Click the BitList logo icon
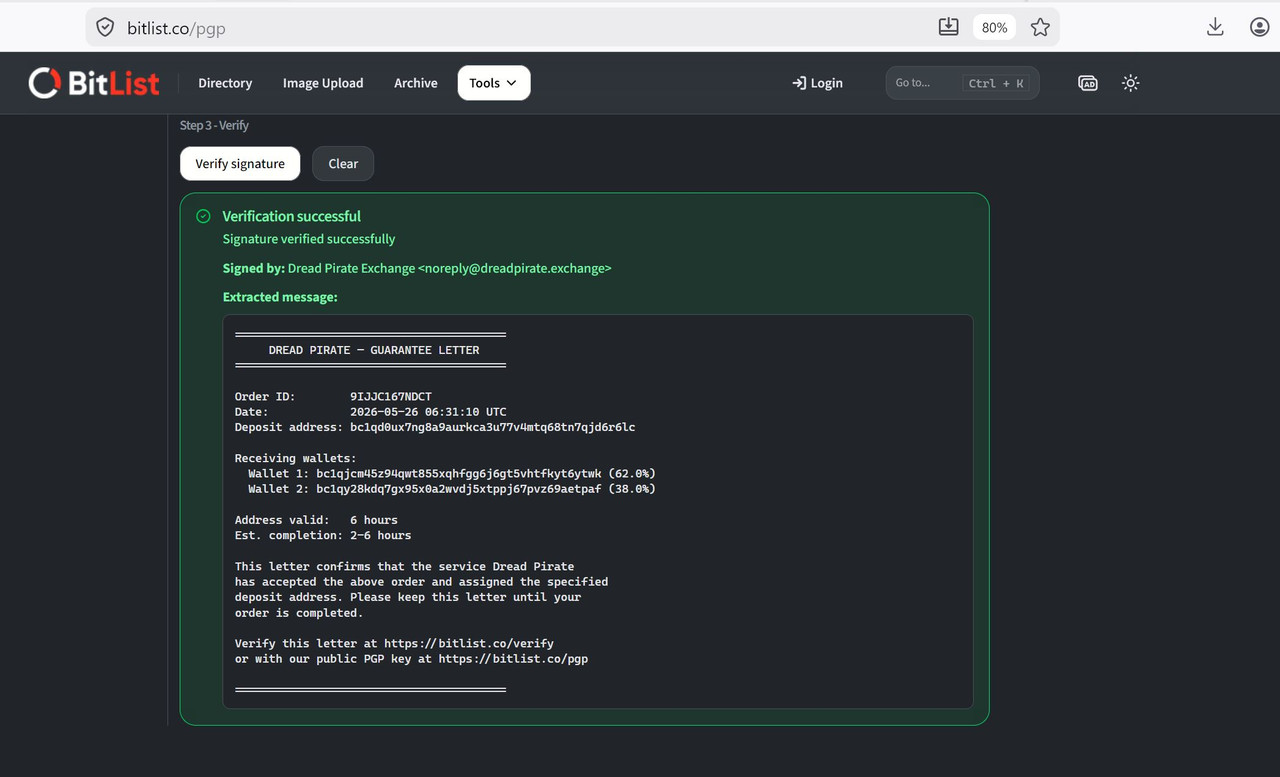The height and width of the screenshot is (777, 1280). pos(44,83)
